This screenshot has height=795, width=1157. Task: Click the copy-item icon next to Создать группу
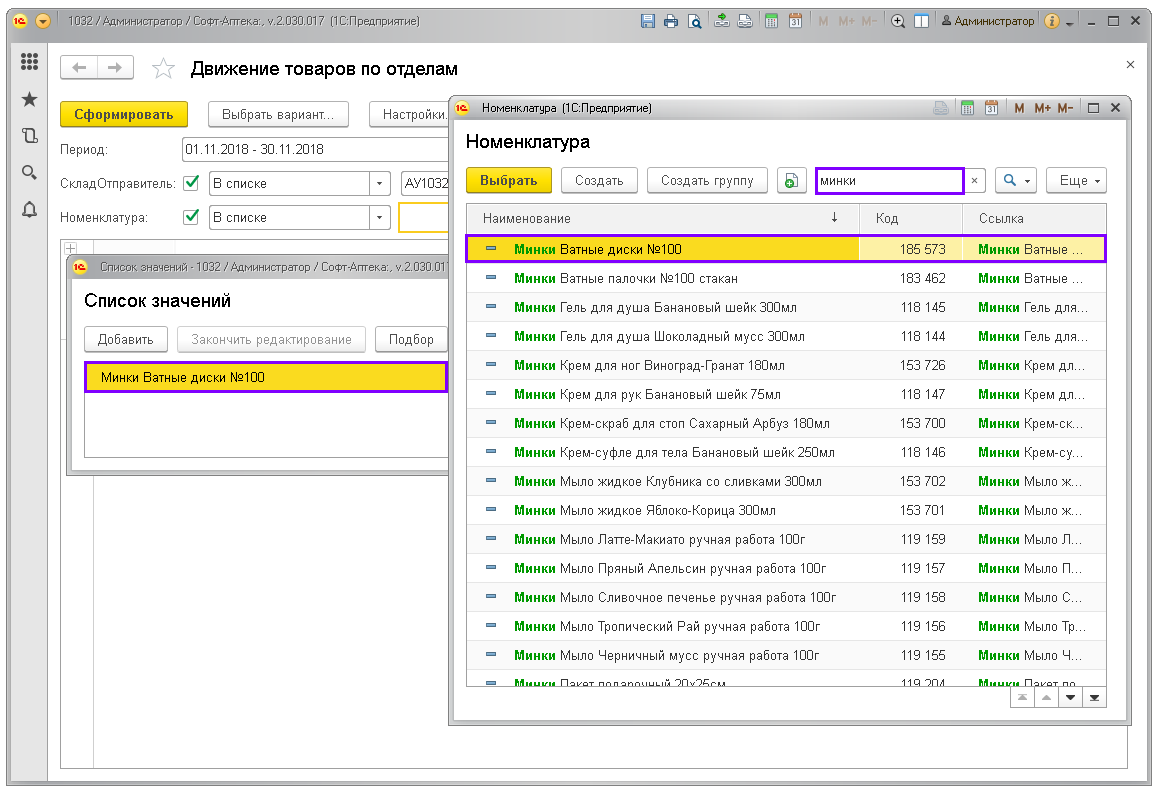[792, 181]
